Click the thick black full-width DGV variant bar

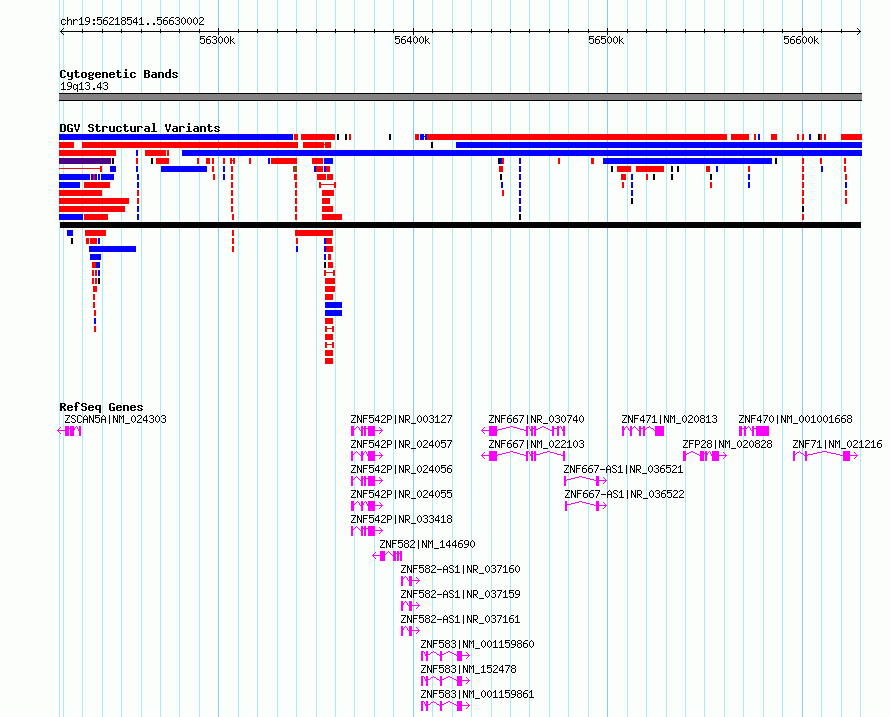coord(460,225)
